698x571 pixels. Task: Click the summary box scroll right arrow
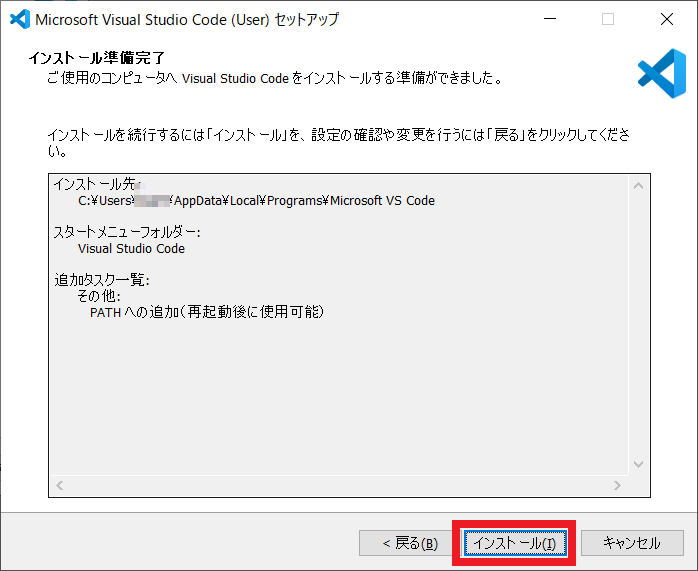tap(617, 485)
